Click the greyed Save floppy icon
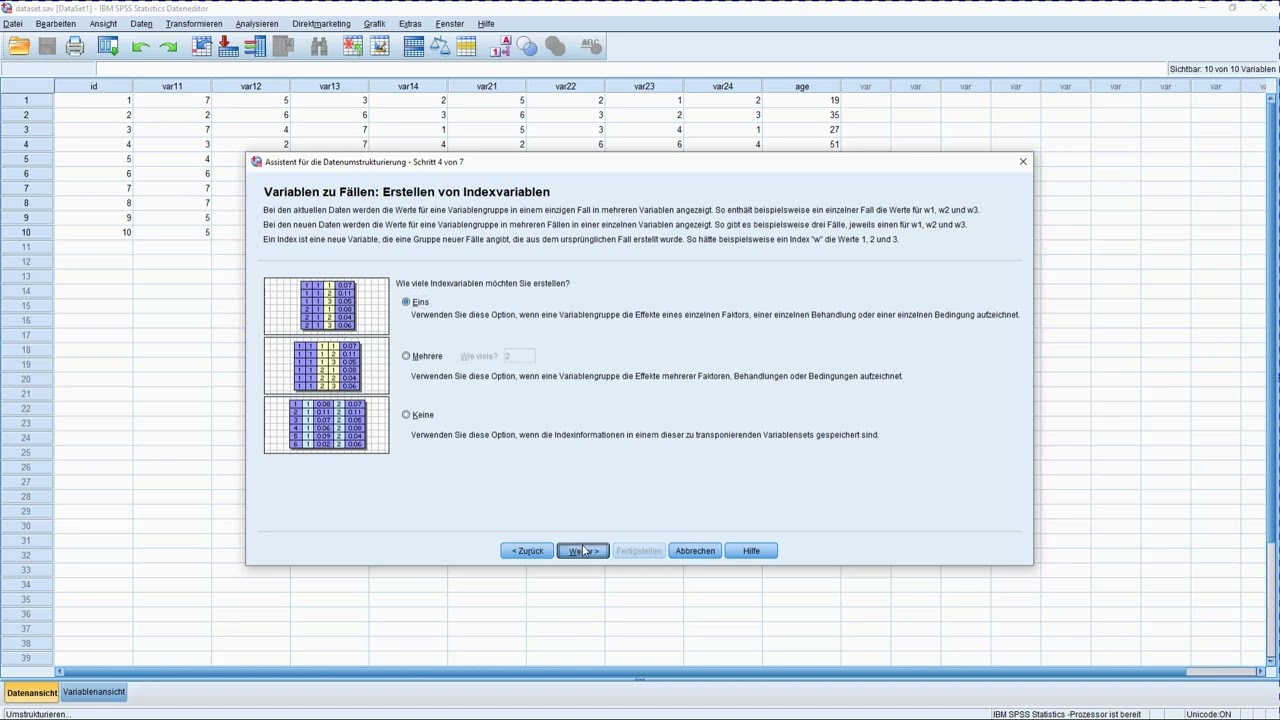The height and width of the screenshot is (720, 1280). tap(47, 46)
